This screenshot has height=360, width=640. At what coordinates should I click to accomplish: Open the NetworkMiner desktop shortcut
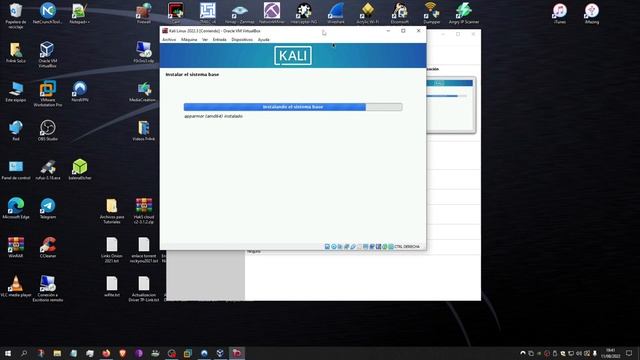pos(272,13)
